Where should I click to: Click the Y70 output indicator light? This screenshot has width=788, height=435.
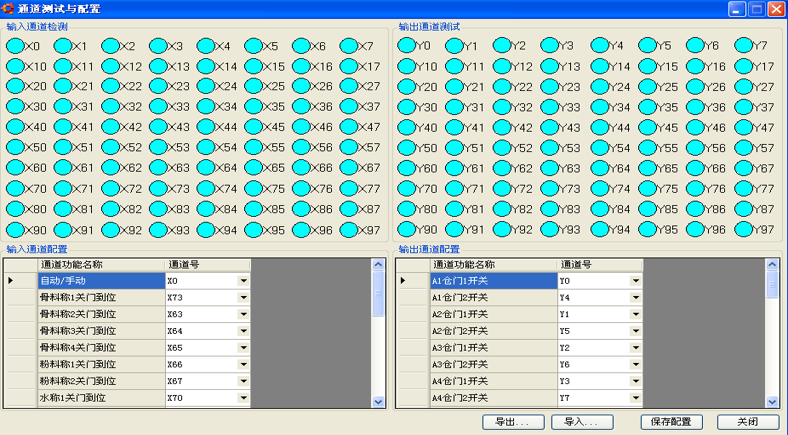click(x=406, y=188)
